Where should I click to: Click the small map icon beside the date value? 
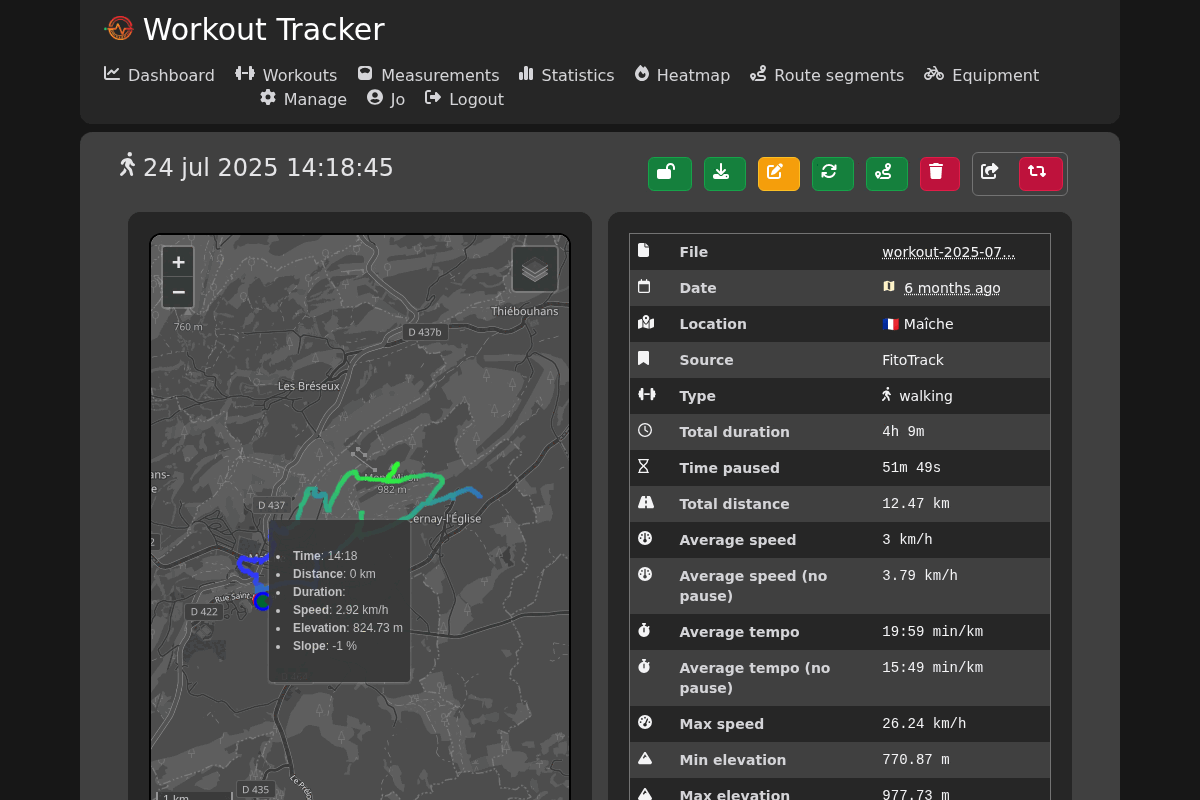(889, 287)
